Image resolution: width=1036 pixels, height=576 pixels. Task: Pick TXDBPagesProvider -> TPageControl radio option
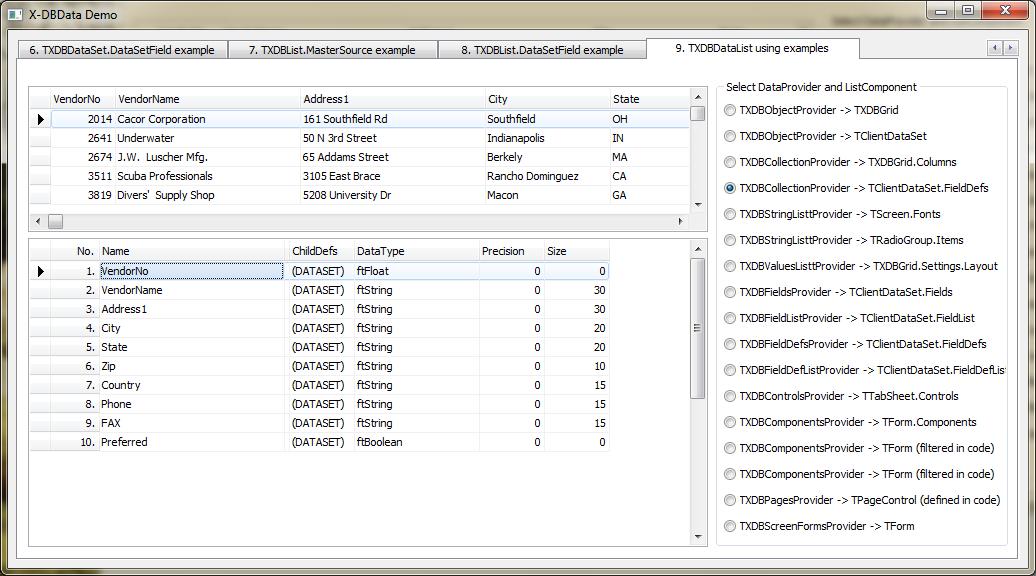730,500
